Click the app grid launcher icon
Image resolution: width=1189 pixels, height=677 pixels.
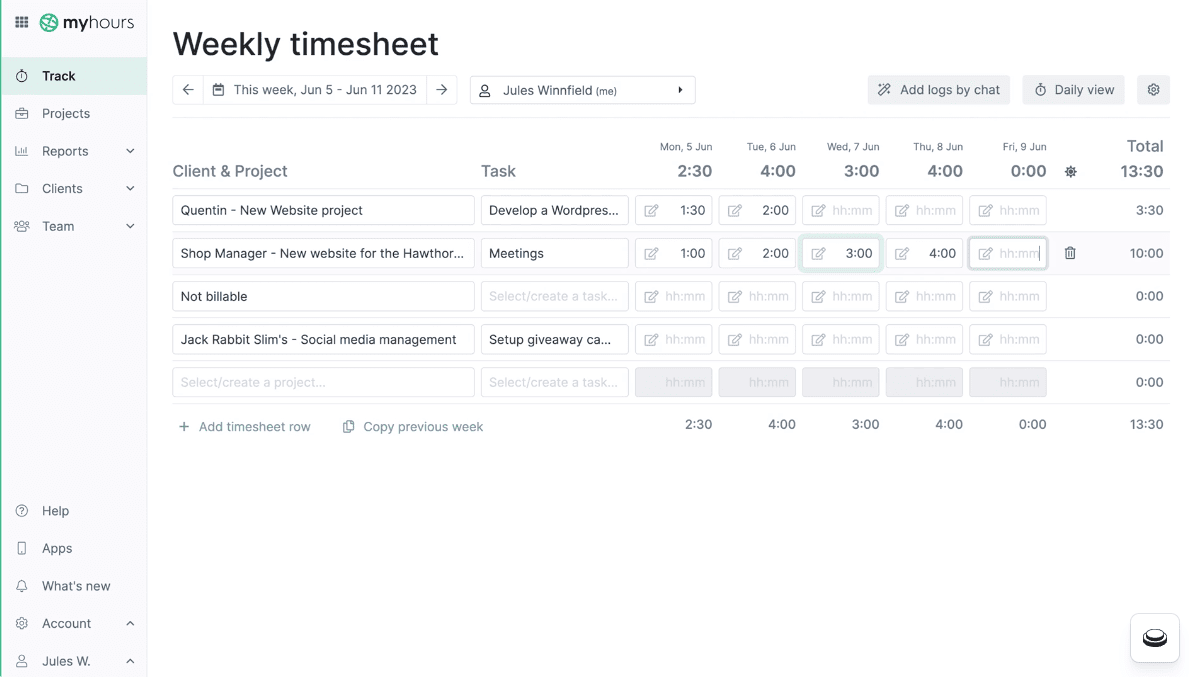coord(21,22)
